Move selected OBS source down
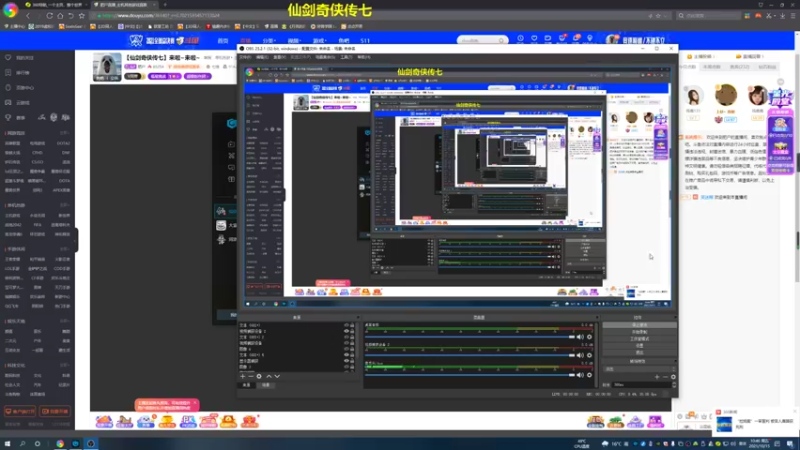 (277, 376)
